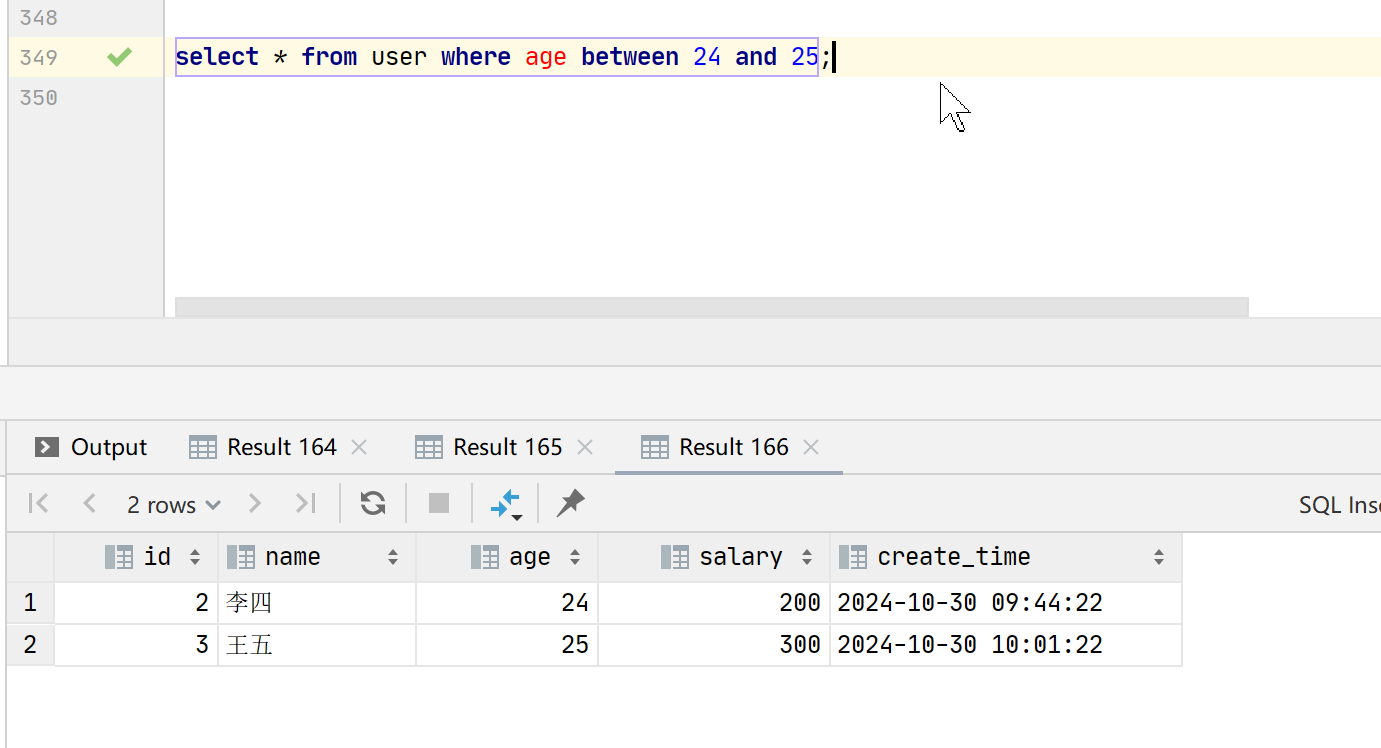The height and width of the screenshot is (748, 1381).
Task: Sort by the id column arrows
Action: [195, 558]
